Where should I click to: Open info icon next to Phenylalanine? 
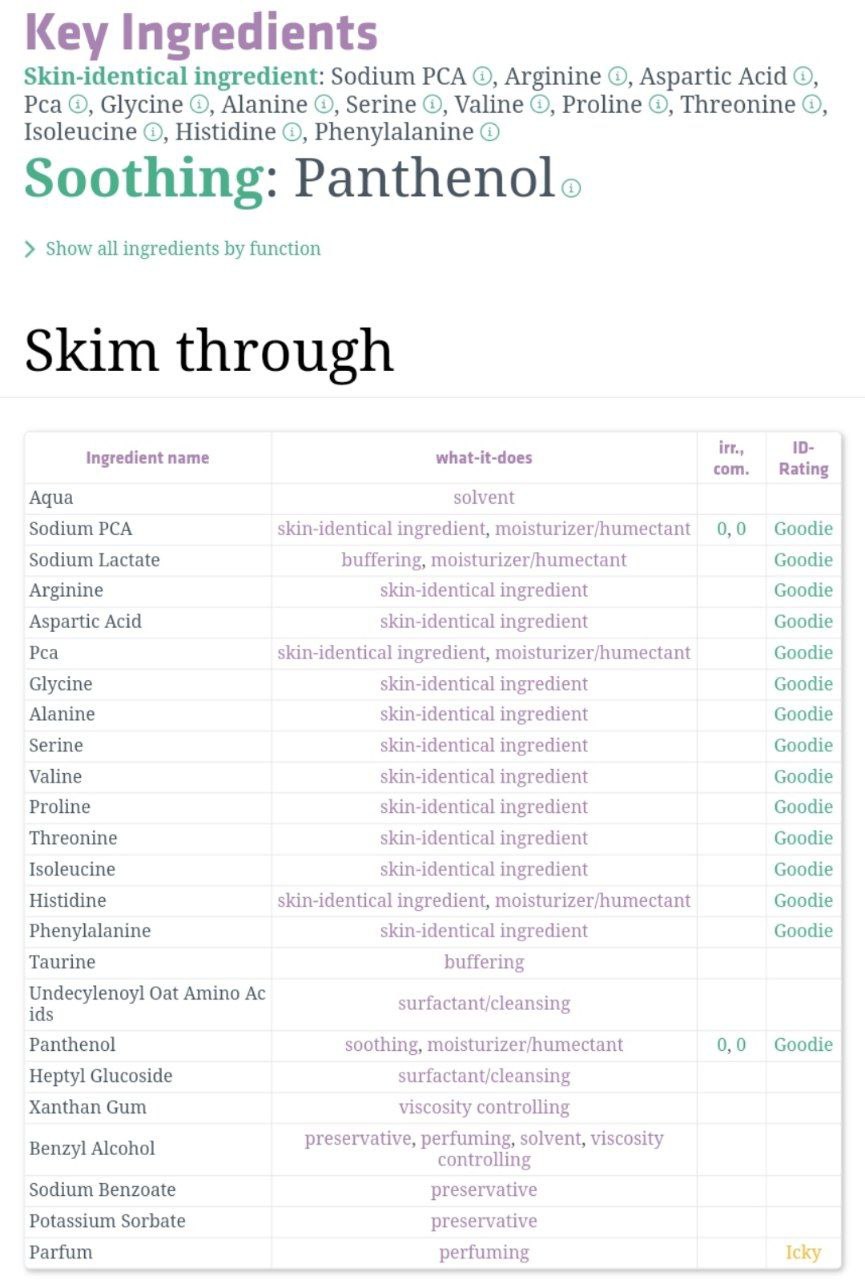[x=490, y=132]
